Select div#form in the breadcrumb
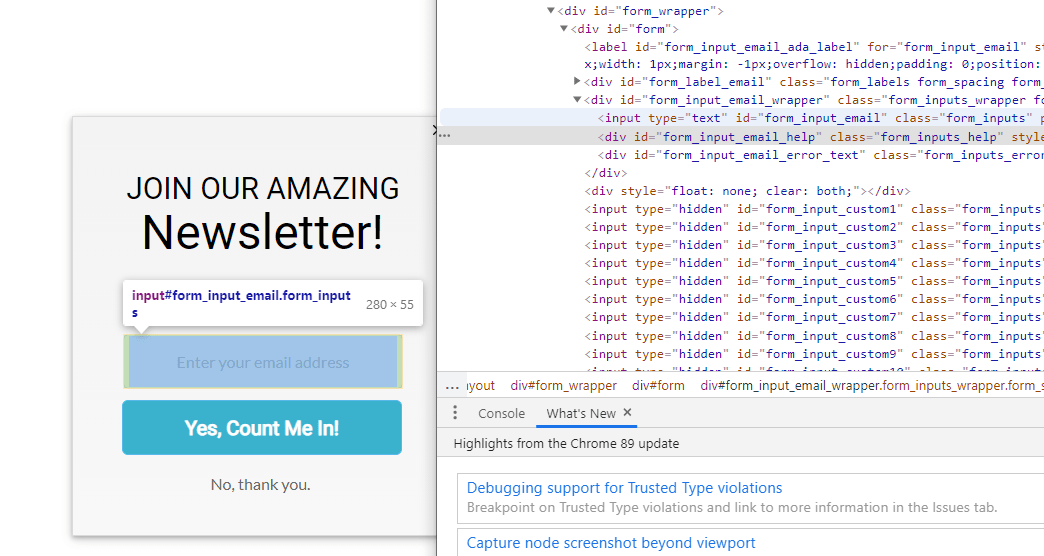This screenshot has height=556, width=1044. point(658,386)
